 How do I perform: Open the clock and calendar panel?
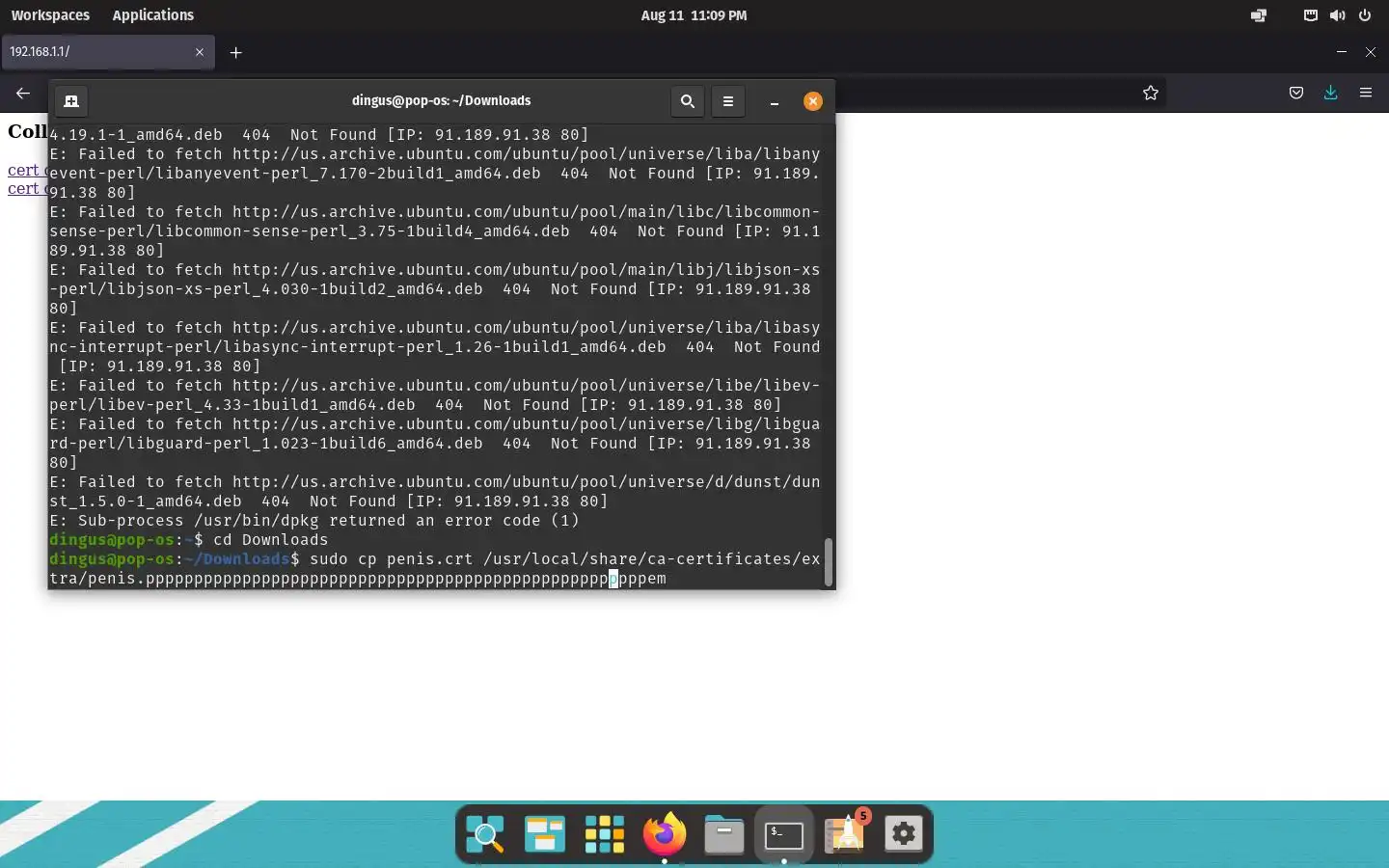[694, 15]
